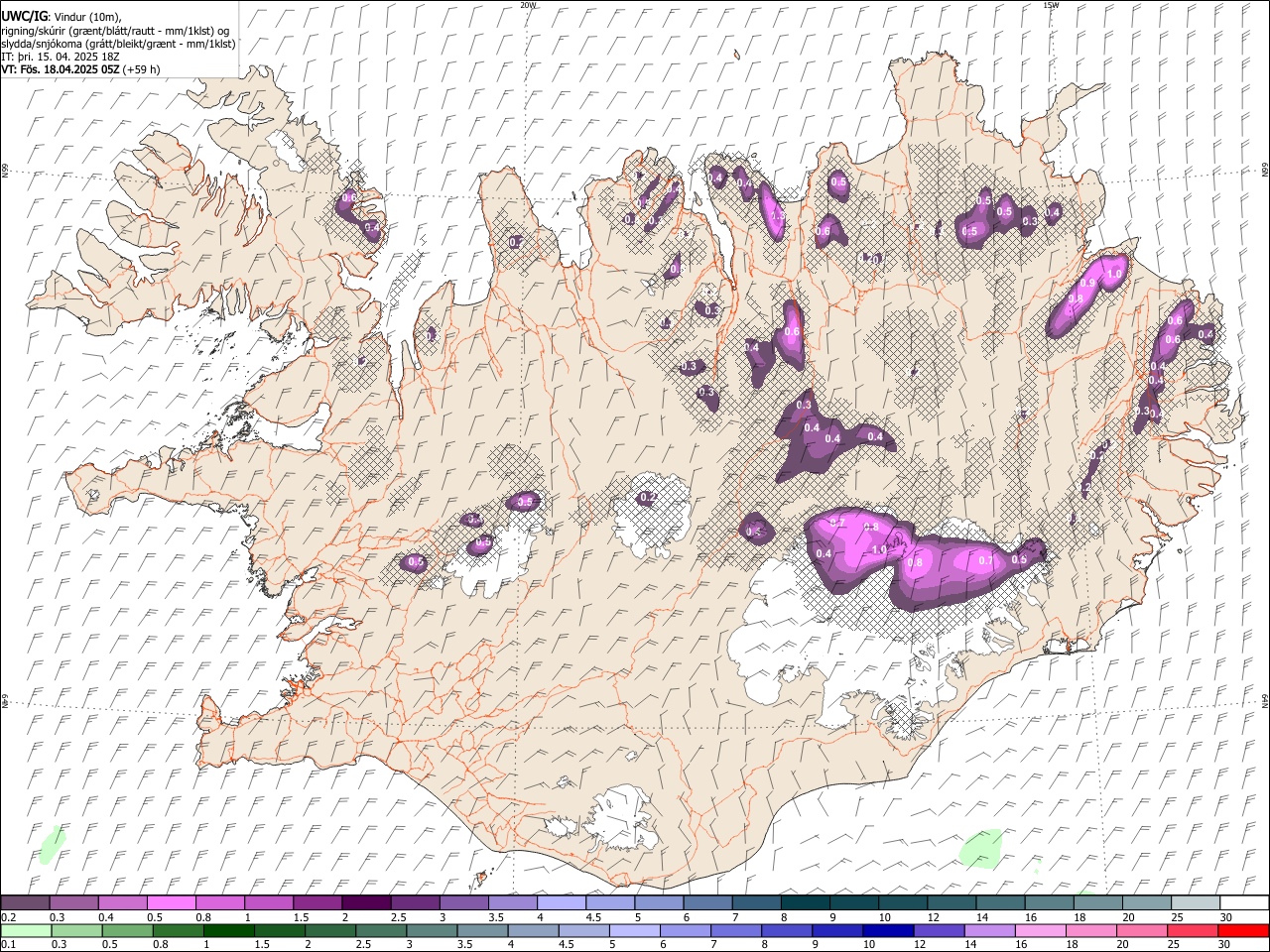
Task: Click the '0.8' label on the upper color scale
Action: [x=203, y=917]
